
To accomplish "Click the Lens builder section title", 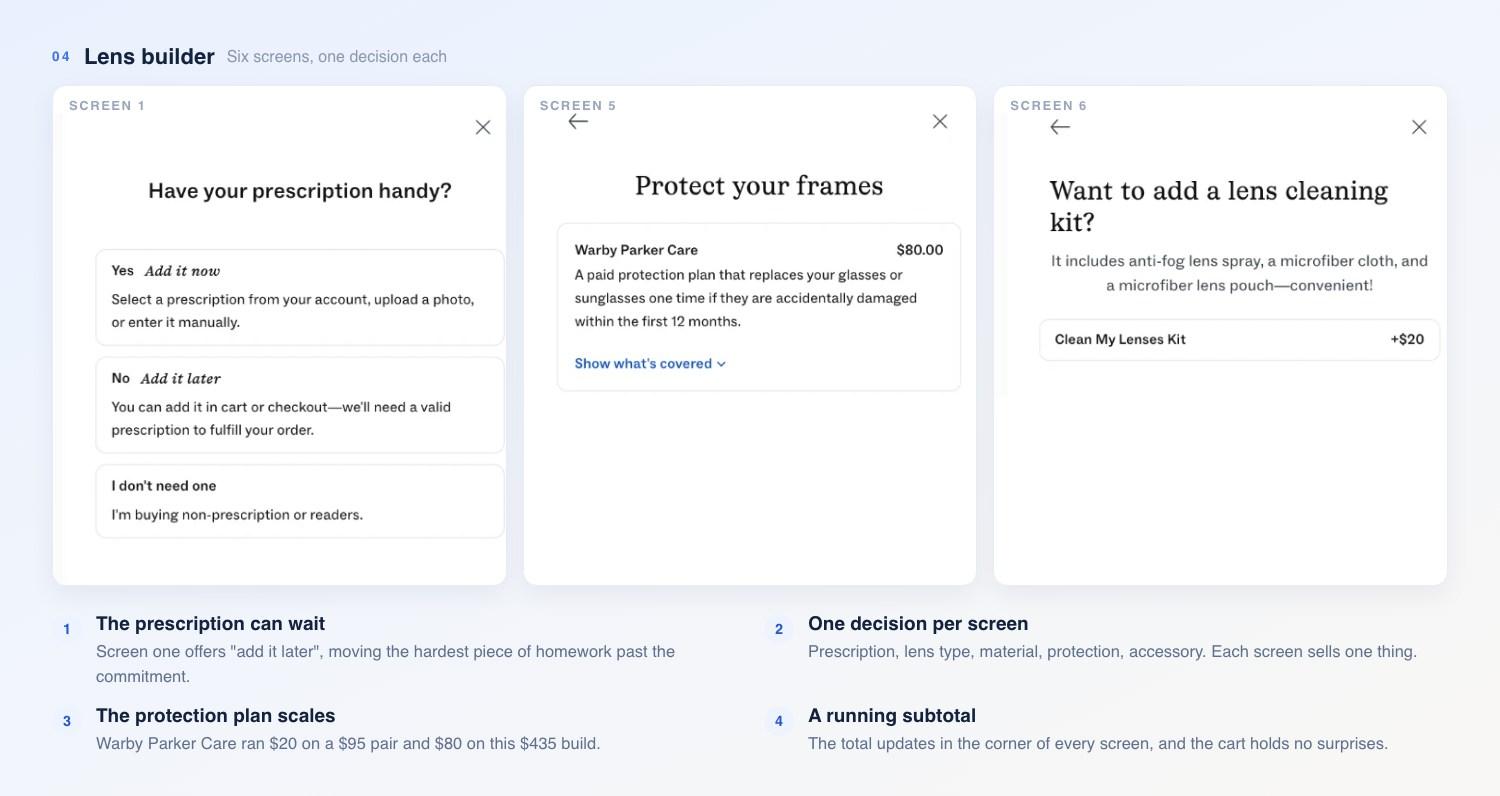I will pyautogui.click(x=149, y=57).
